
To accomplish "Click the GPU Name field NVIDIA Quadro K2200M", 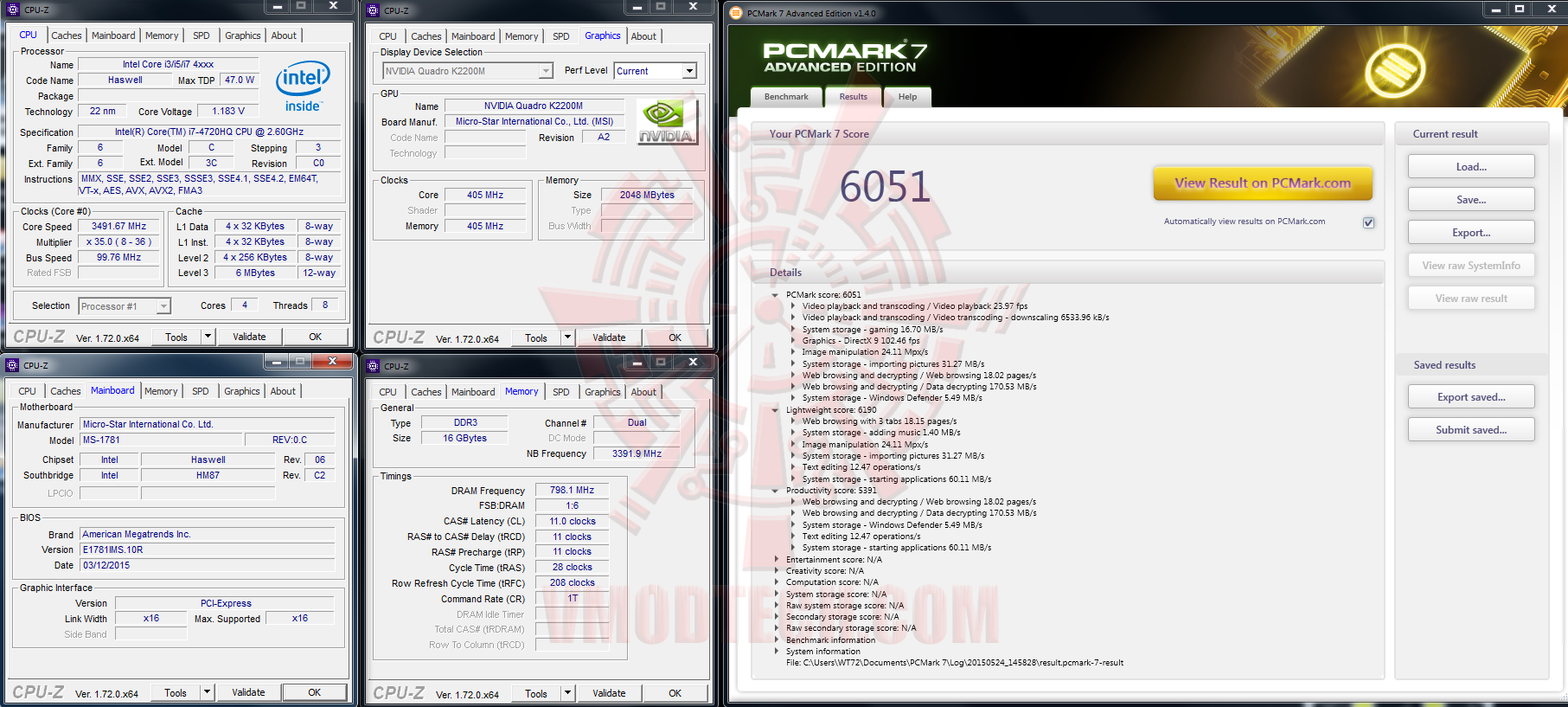I will pos(534,106).
